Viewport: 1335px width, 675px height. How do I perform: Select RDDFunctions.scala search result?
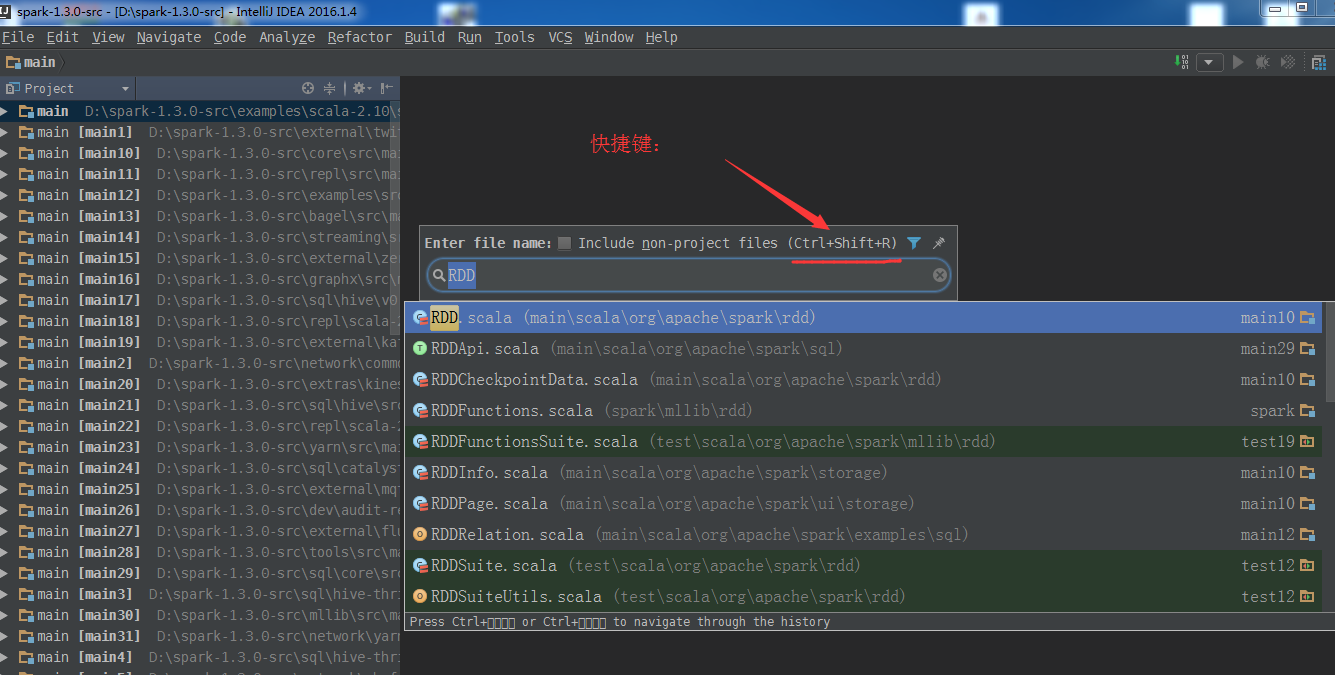(x=864, y=411)
